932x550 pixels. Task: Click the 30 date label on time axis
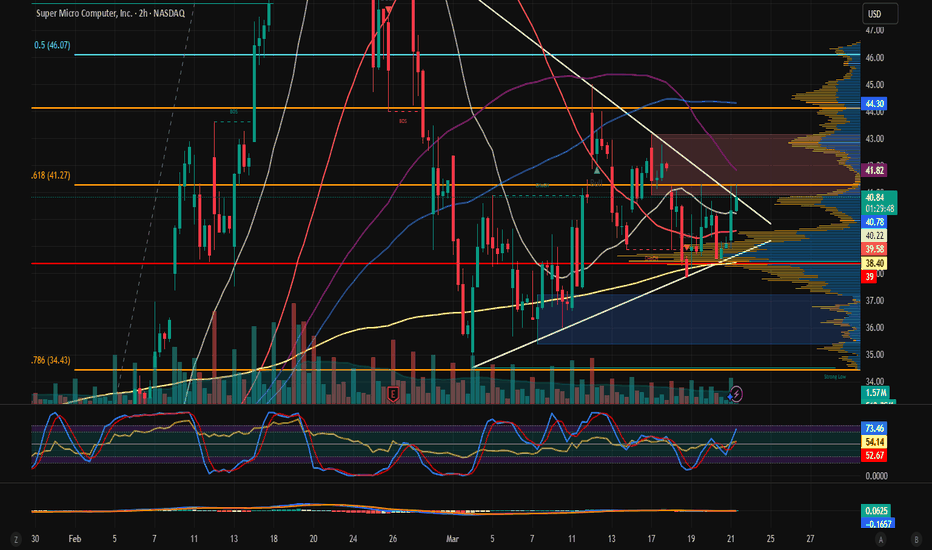click(x=35, y=539)
